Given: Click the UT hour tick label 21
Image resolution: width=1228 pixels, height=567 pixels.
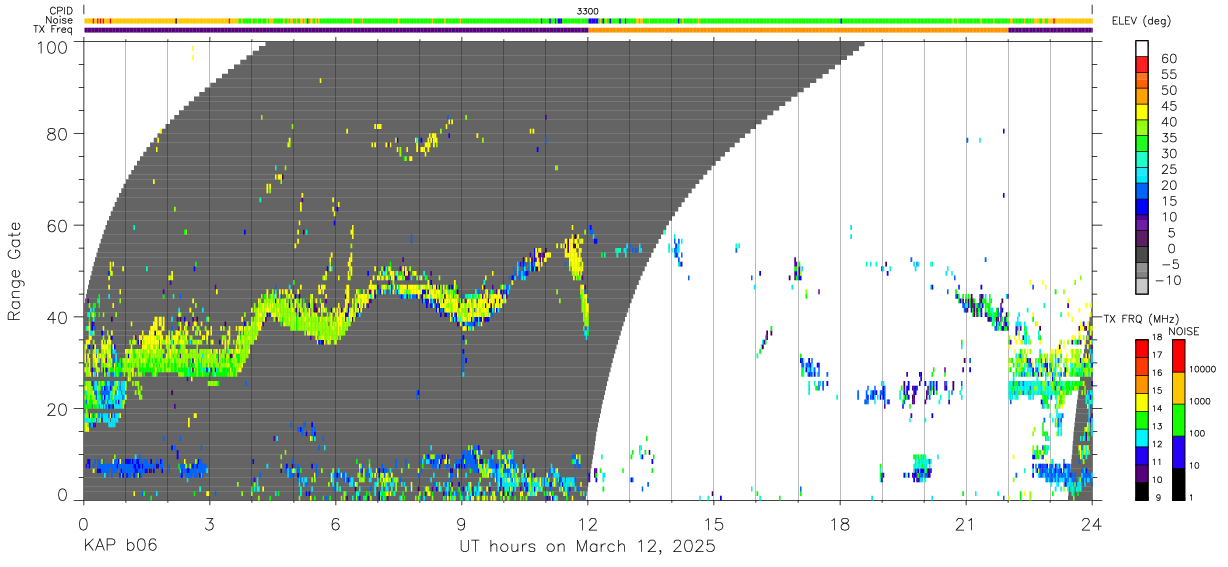Looking at the screenshot, I should pyautogui.click(x=966, y=523).
